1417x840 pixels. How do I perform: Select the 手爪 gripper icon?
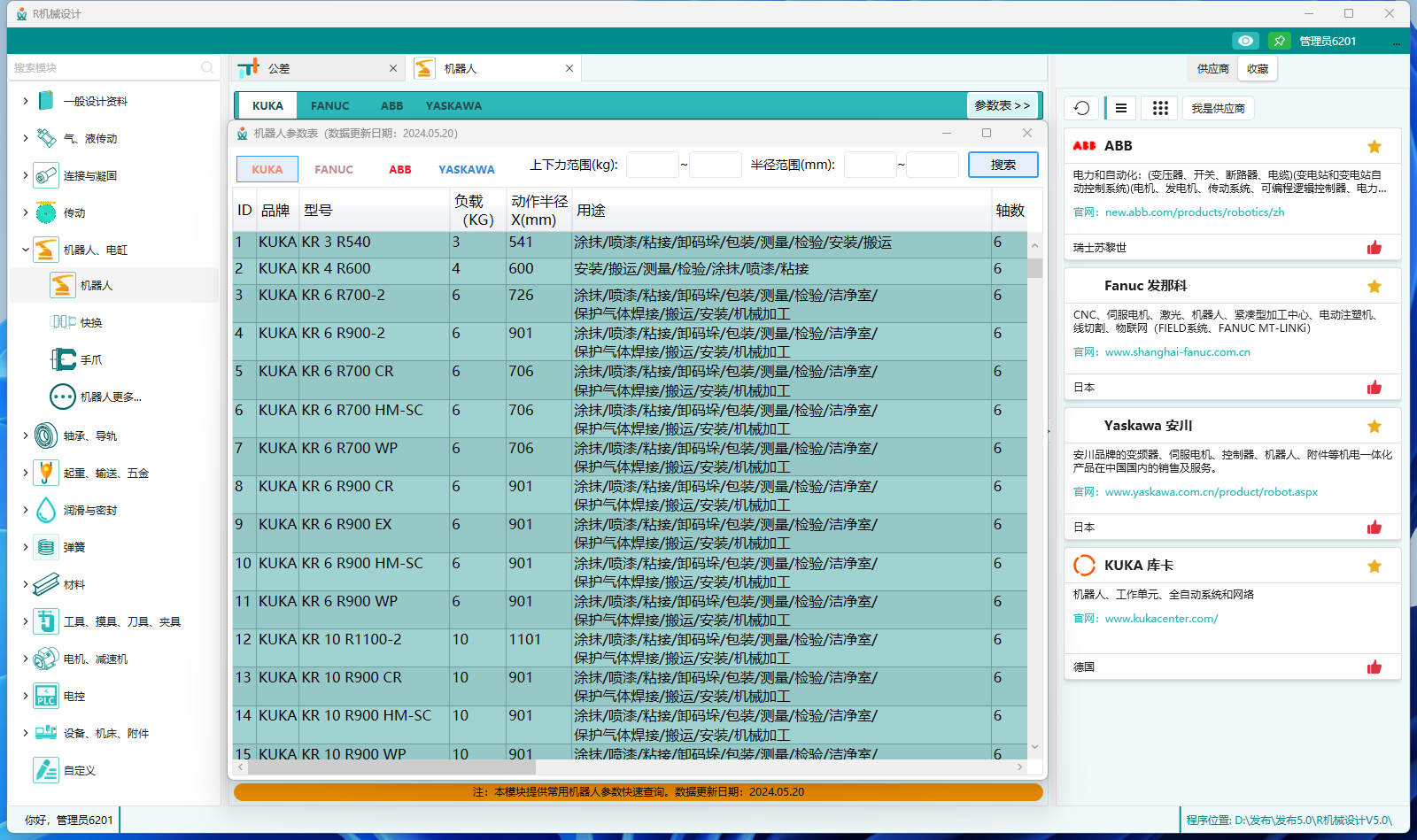pyautogui.click(x=63, y=359)
